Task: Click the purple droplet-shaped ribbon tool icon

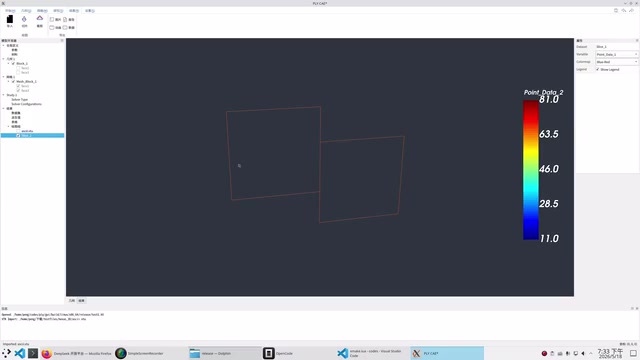Action: 24,19
